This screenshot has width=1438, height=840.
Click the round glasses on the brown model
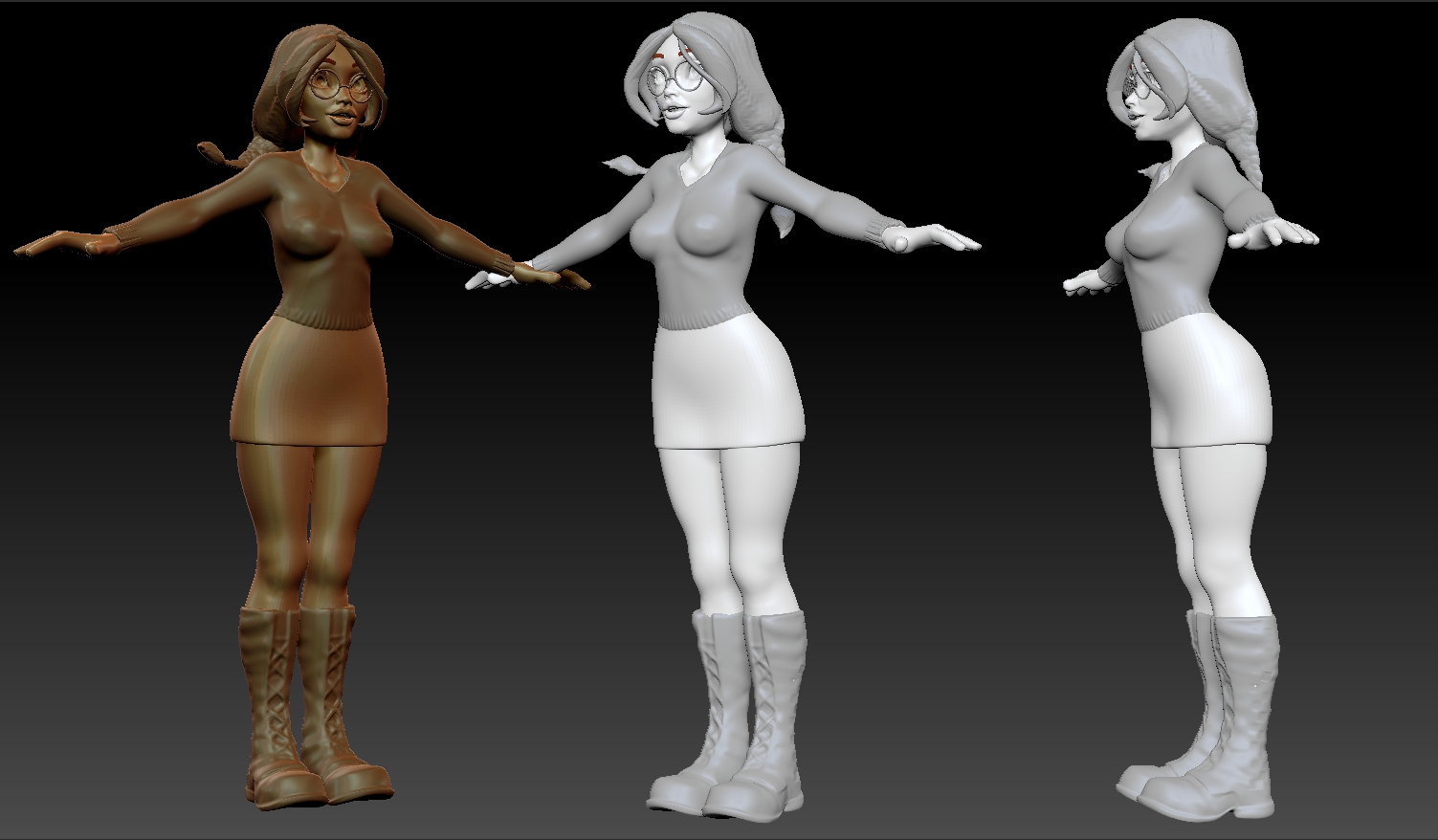340,85
